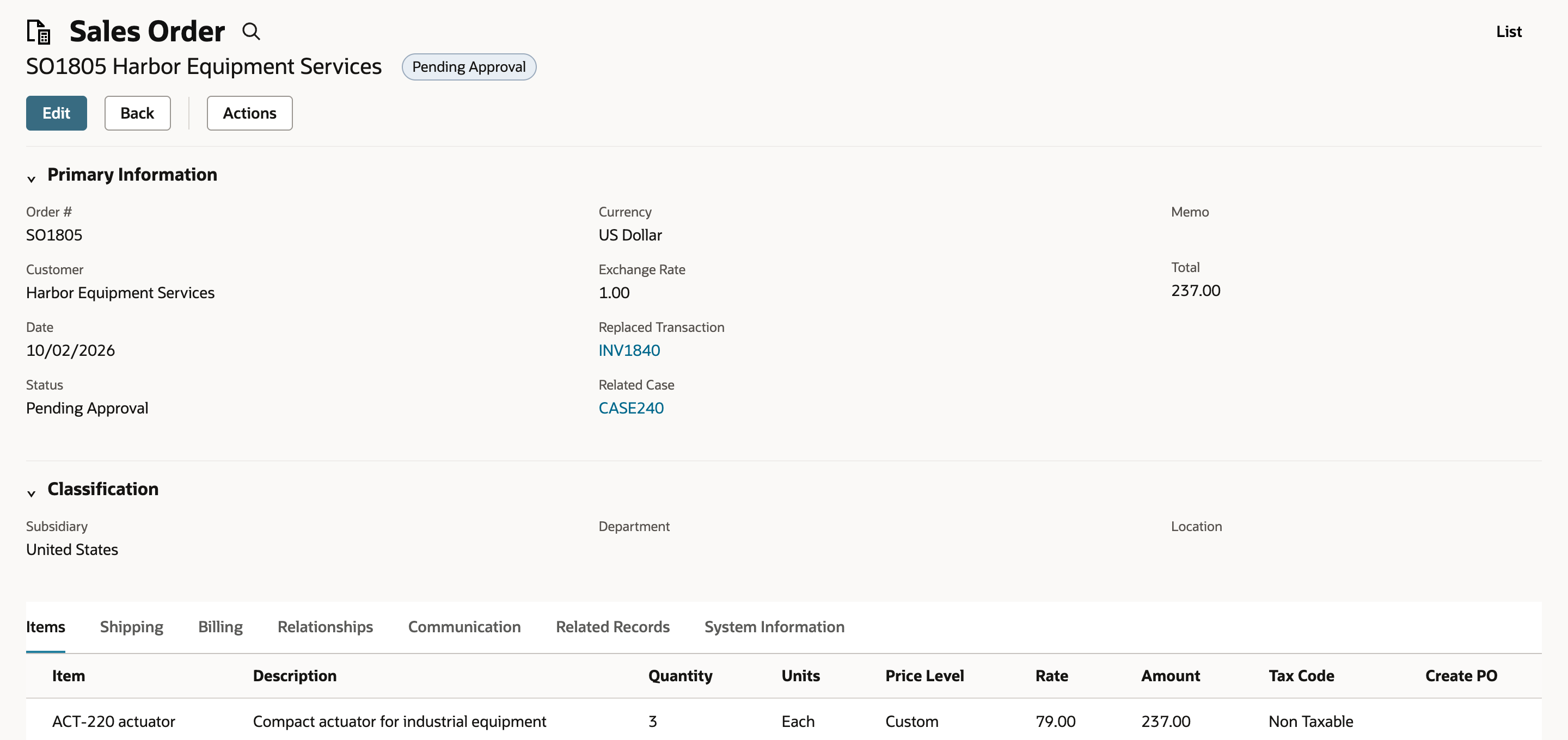Click the Custom price level cell
Viewport: 1568px width, 740px height.
[x=911, y=721]
